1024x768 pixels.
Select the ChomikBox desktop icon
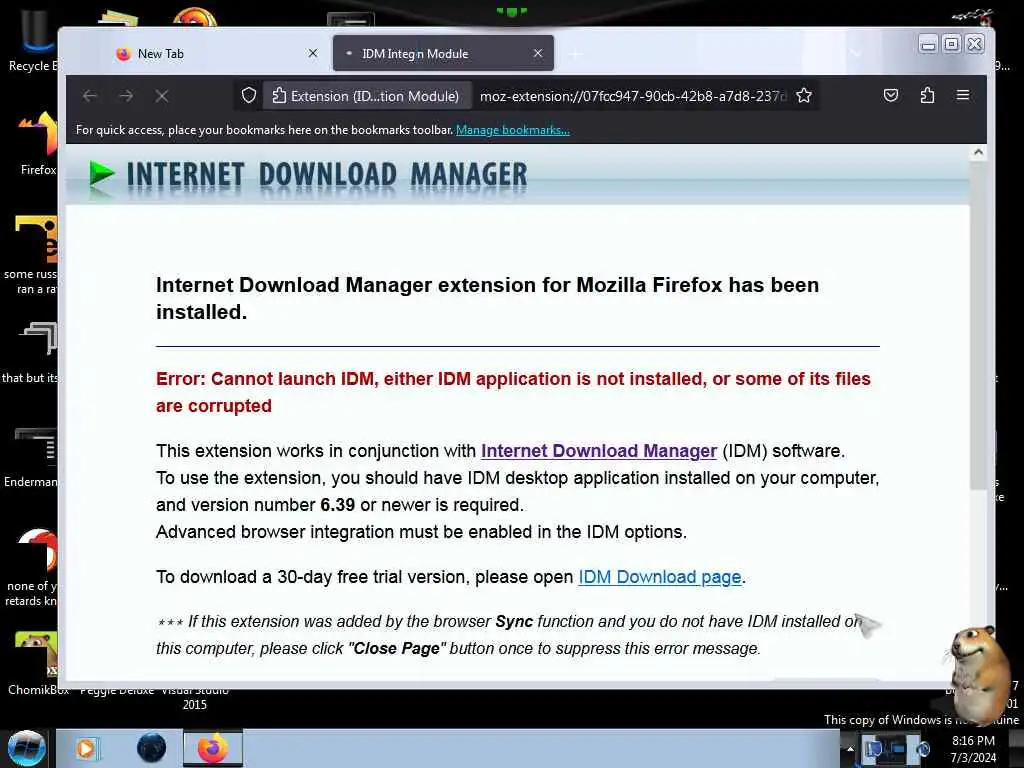[x=36, y=663]
